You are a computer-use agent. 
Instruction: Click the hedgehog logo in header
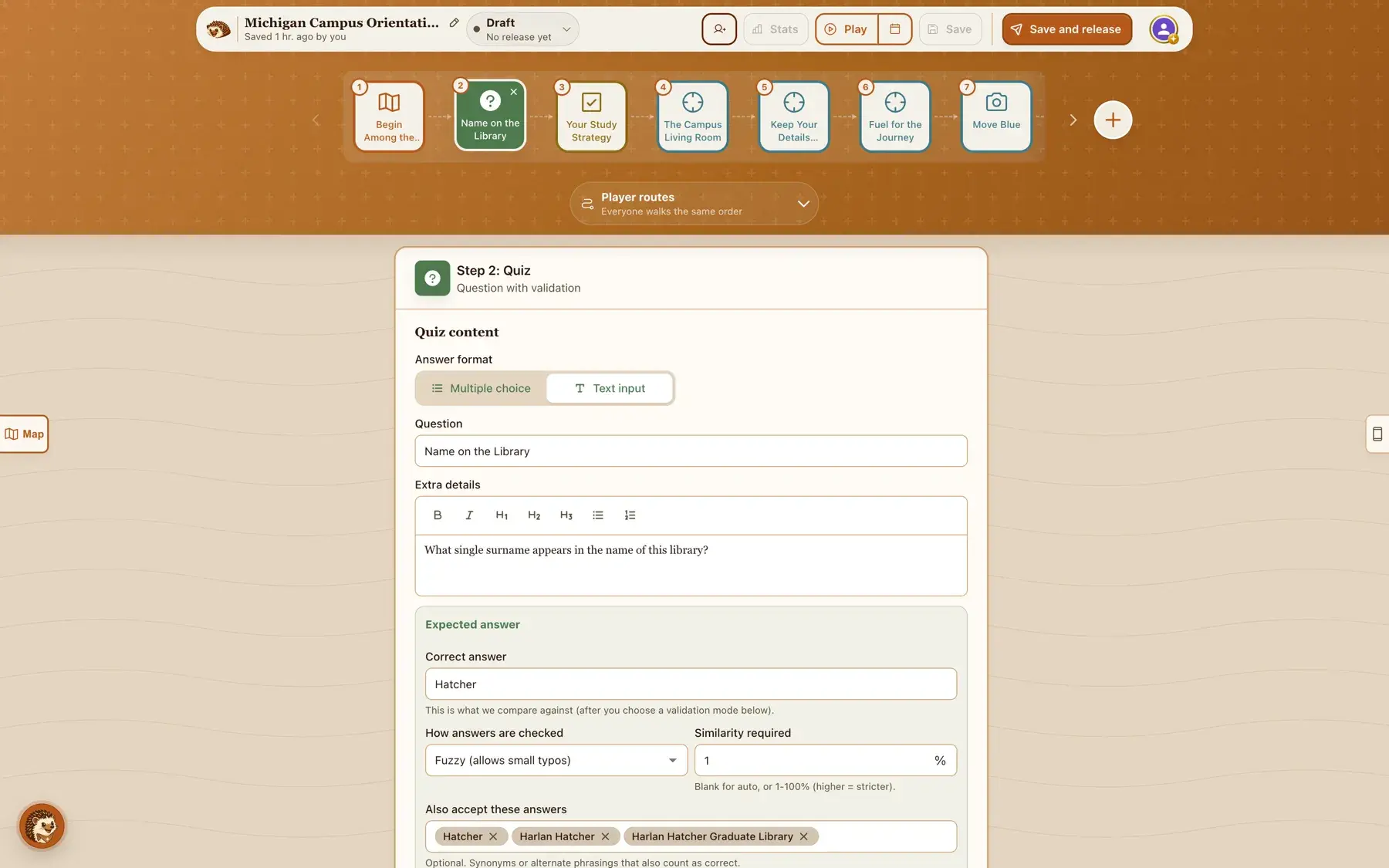tap(218, 29)
